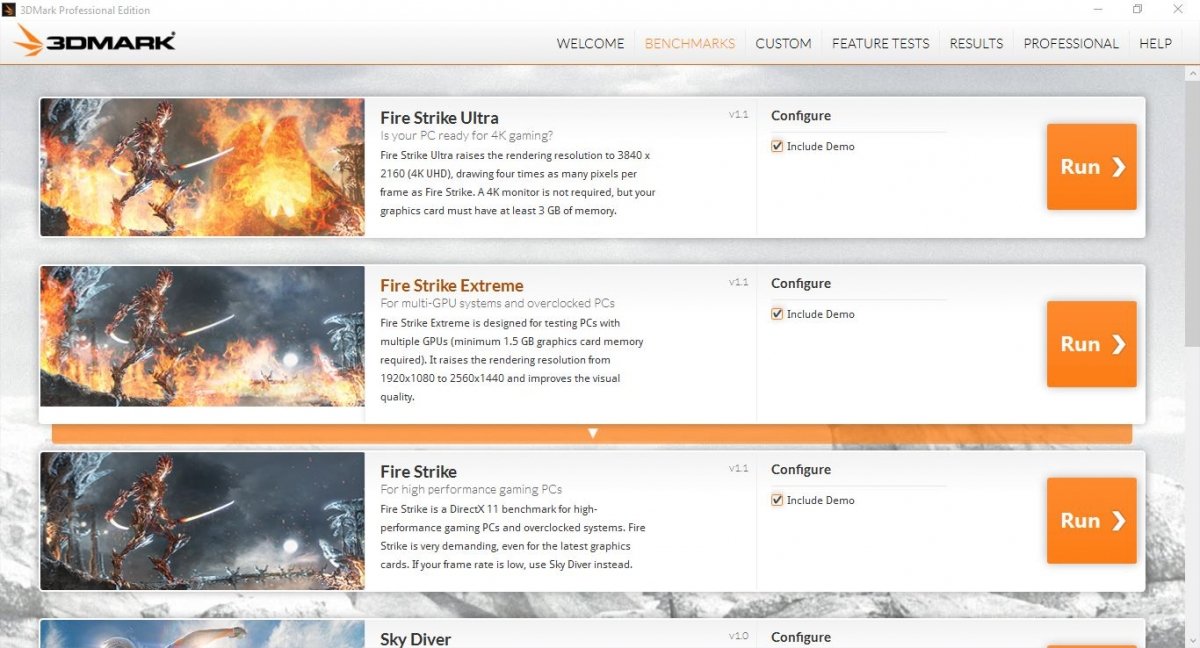1200x648 pixels.
Task: Open the WELCOME tab
Action: (590, 43)
